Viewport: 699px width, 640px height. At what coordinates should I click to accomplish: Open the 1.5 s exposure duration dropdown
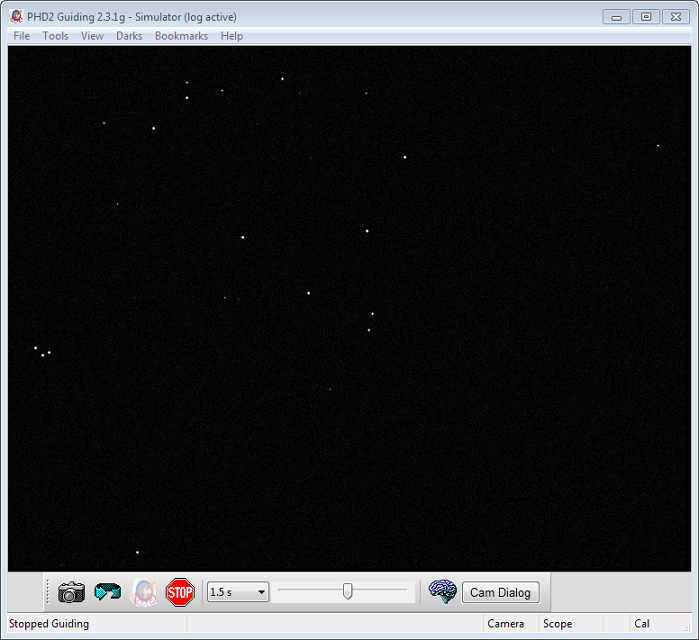(238, 592)
